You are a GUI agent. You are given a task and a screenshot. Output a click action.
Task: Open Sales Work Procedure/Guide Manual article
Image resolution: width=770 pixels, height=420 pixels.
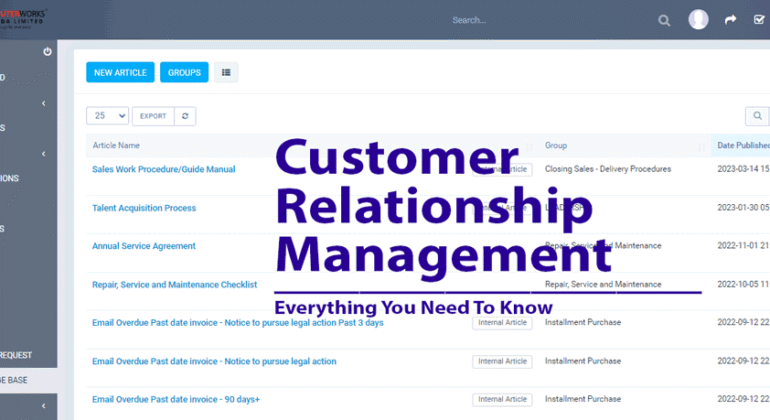164,169
